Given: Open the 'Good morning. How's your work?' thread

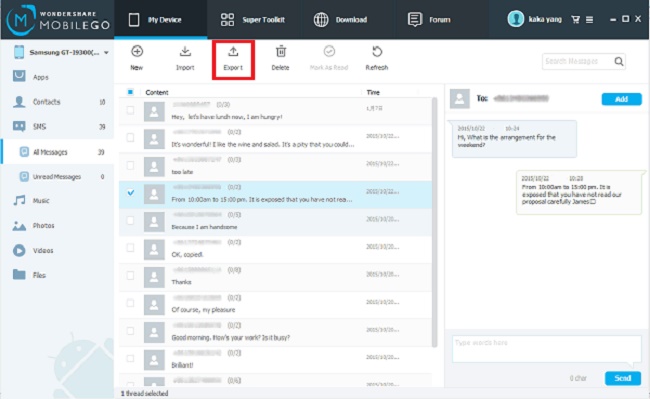Looking at the screenshot, I should point(275,333).
